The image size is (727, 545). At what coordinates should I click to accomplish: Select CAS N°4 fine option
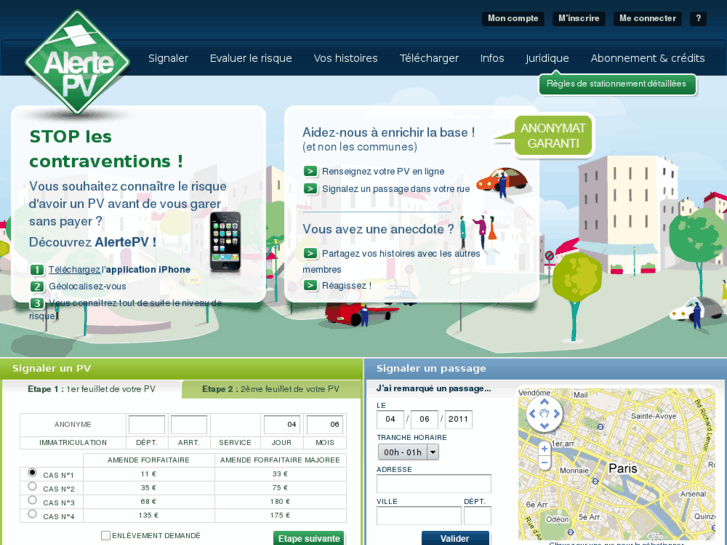coord(32,514)
